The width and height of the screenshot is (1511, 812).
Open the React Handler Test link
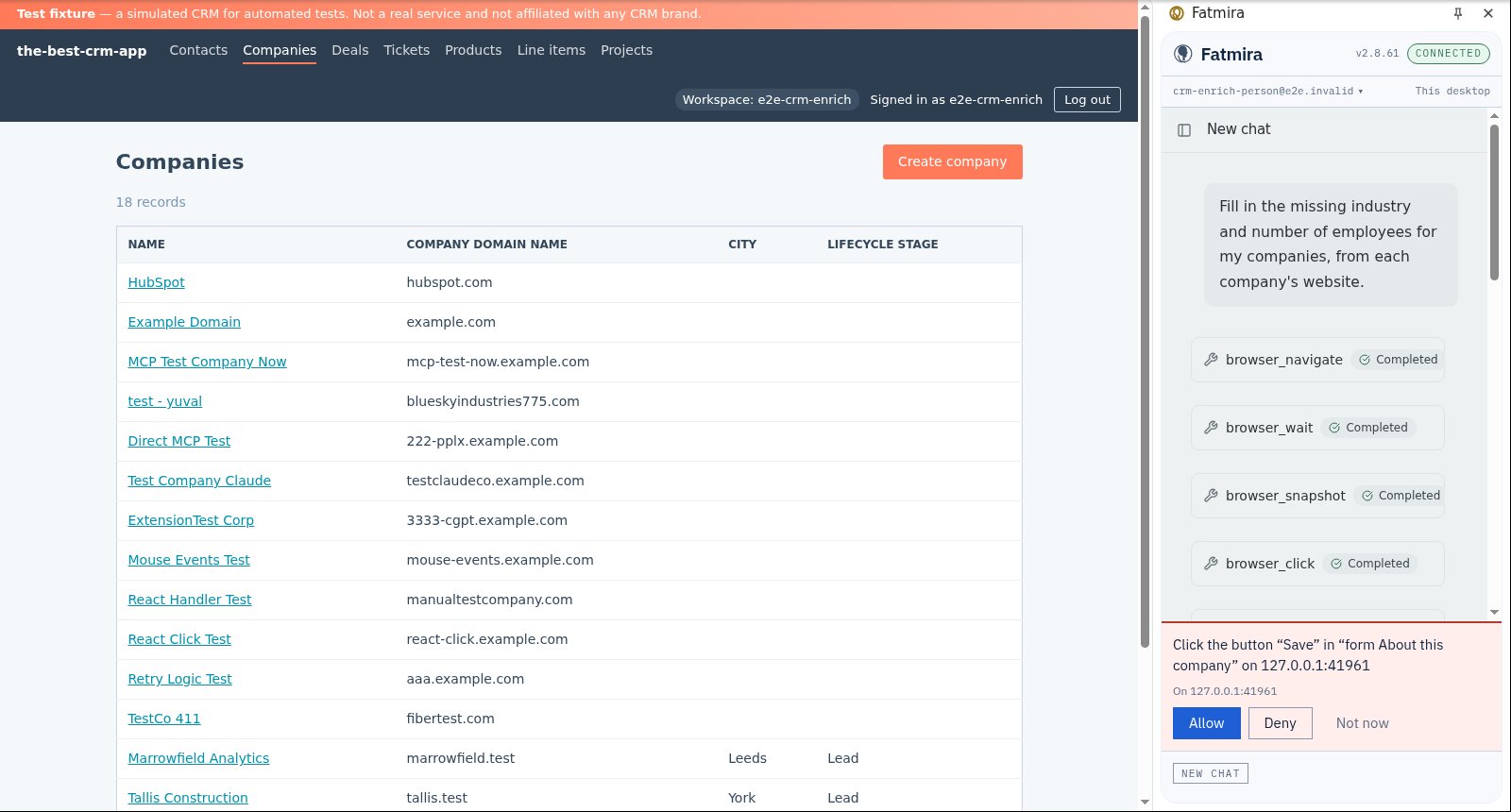point(190,600)
